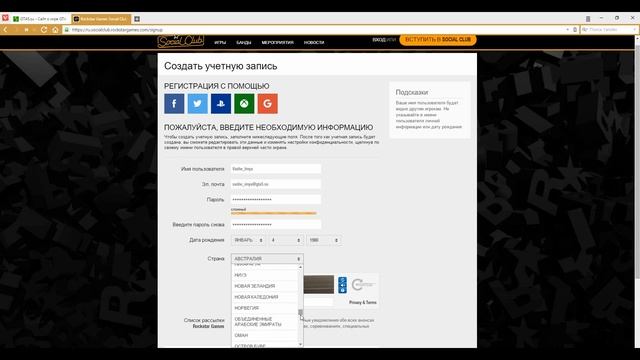
Task: Click the page scrollbar up arrow
Action: point(637,38)
